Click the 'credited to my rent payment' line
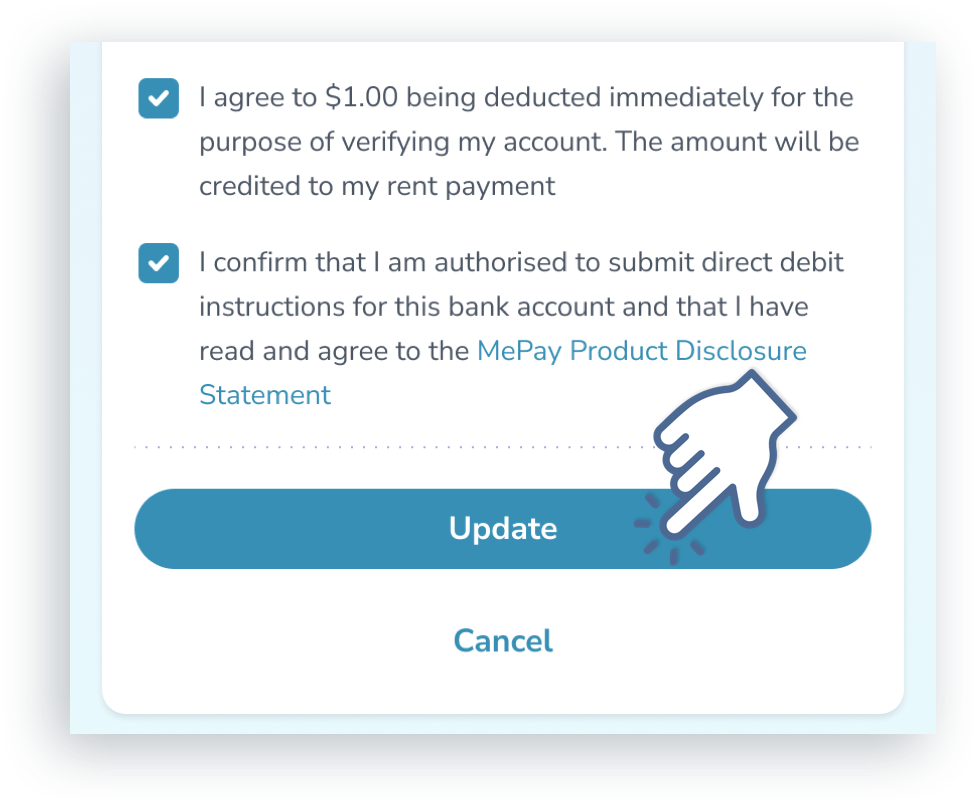 [377, 186]
